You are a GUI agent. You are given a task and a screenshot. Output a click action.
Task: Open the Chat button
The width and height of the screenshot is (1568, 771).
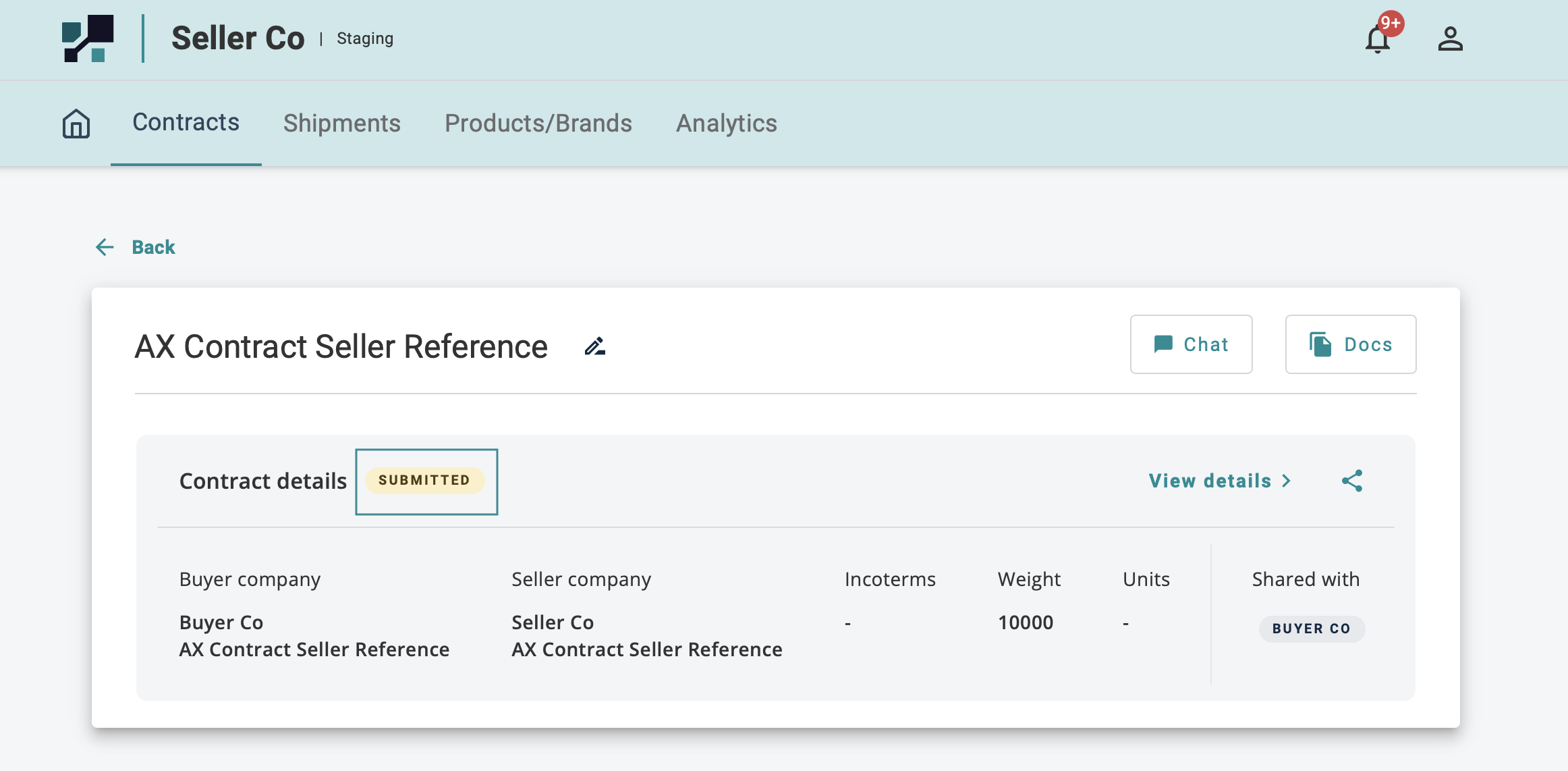point(1191,344)
